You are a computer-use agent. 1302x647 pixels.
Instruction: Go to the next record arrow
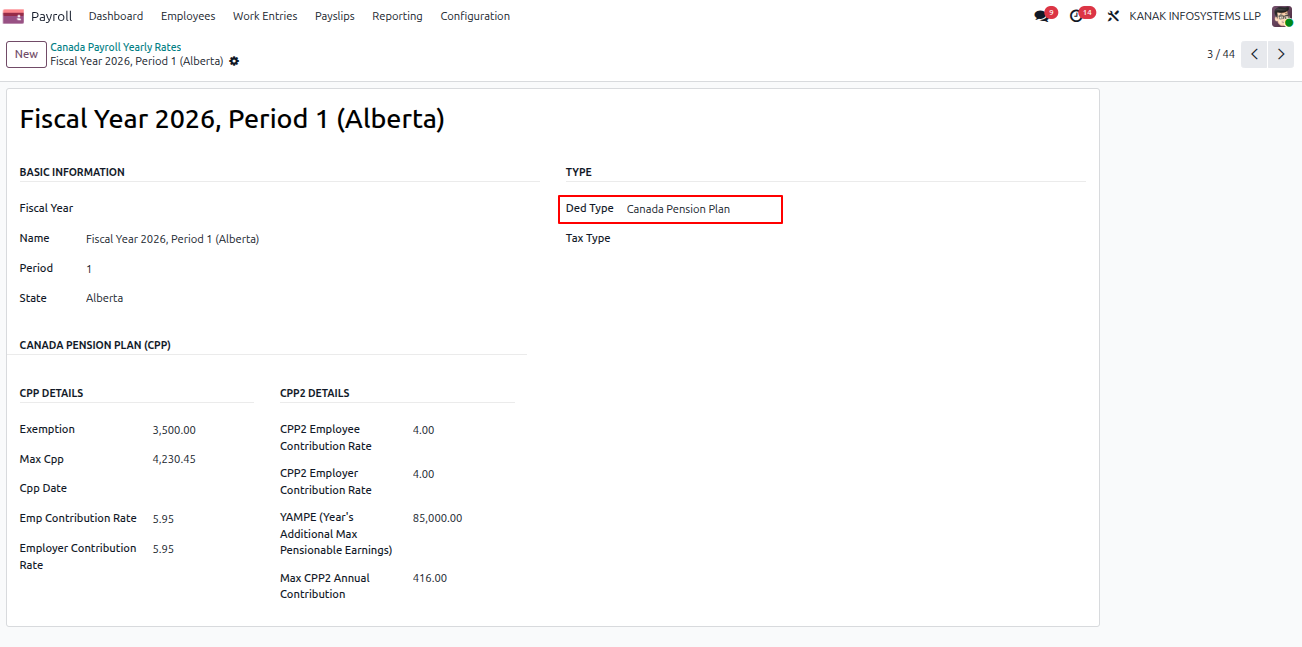click(x=1281, y=54)
